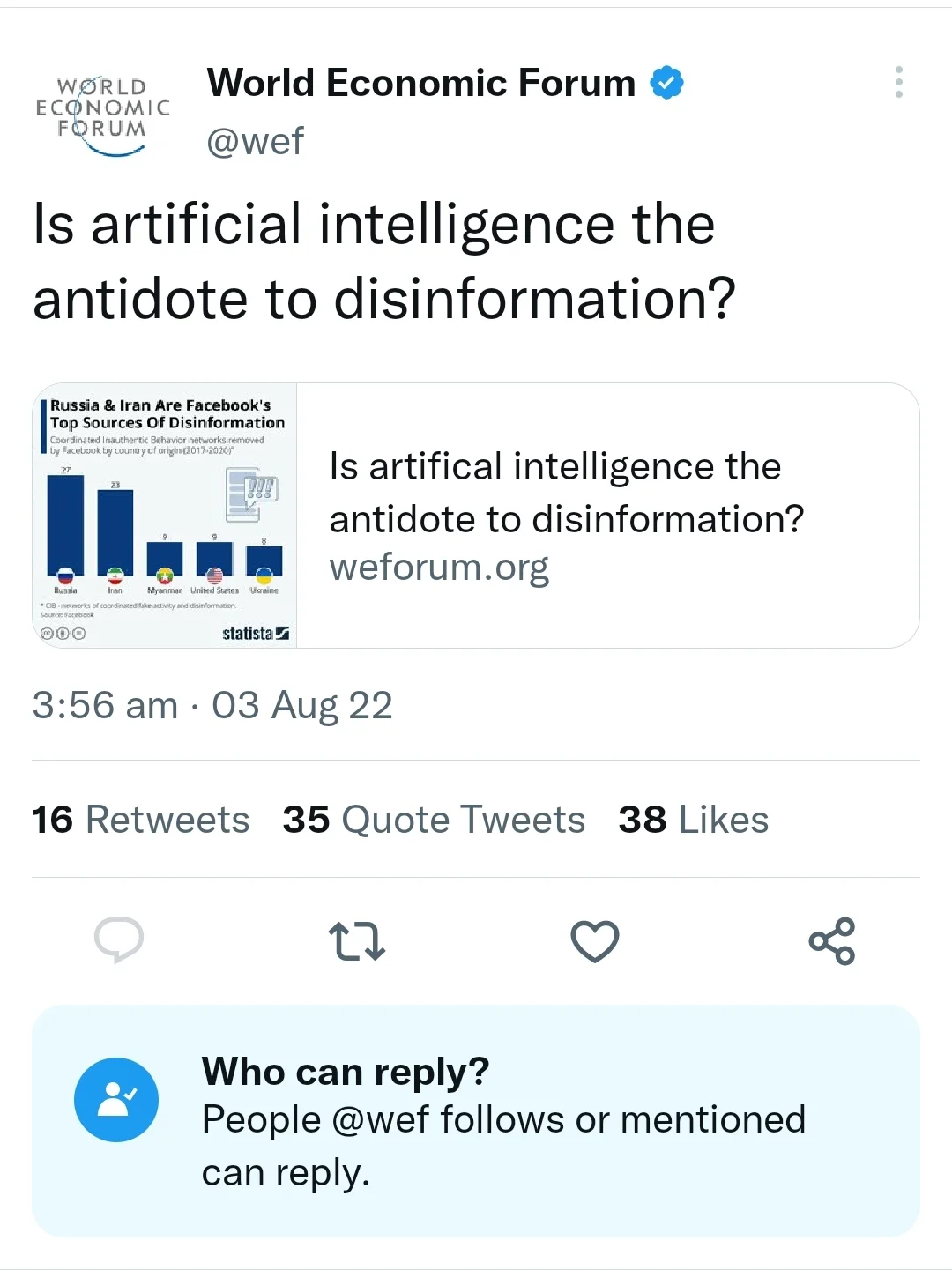Open the three-dot more options menu
The height and width of the screenshot is (1270, 952).
click(898, 82)
